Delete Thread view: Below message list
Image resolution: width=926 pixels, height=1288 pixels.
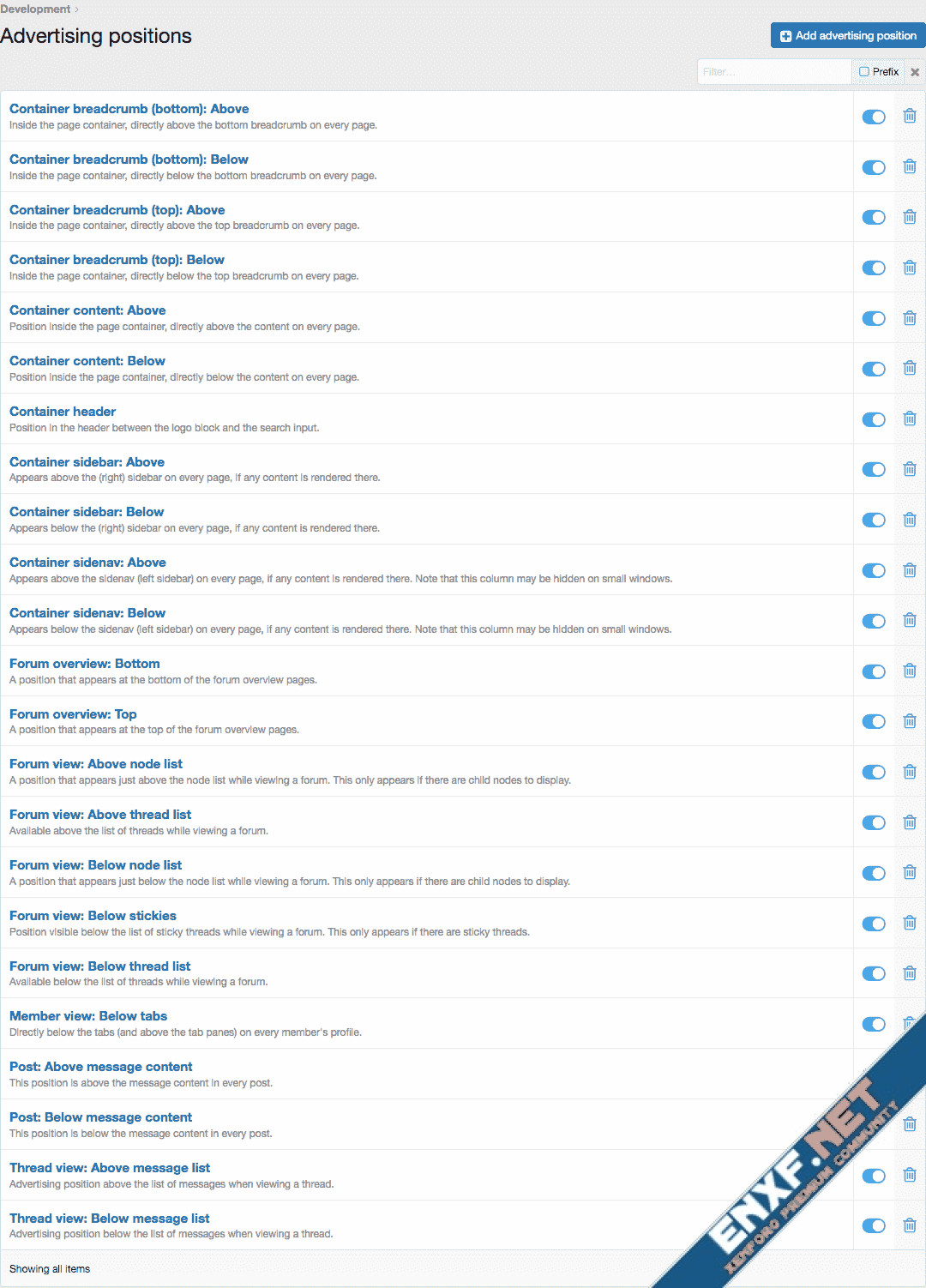tap(910, 1225)
